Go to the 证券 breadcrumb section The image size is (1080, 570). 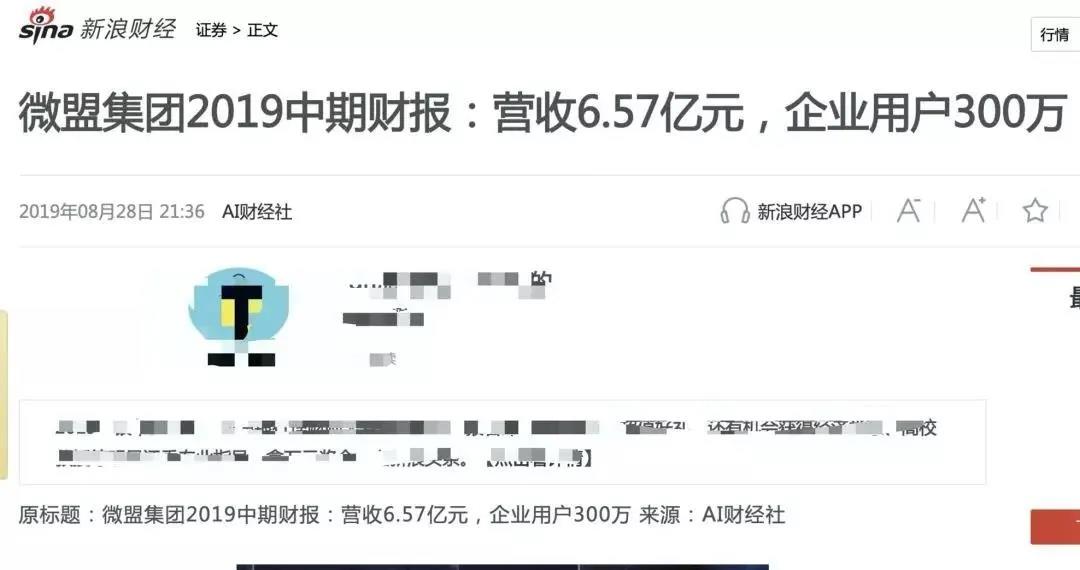coord(211,30)
